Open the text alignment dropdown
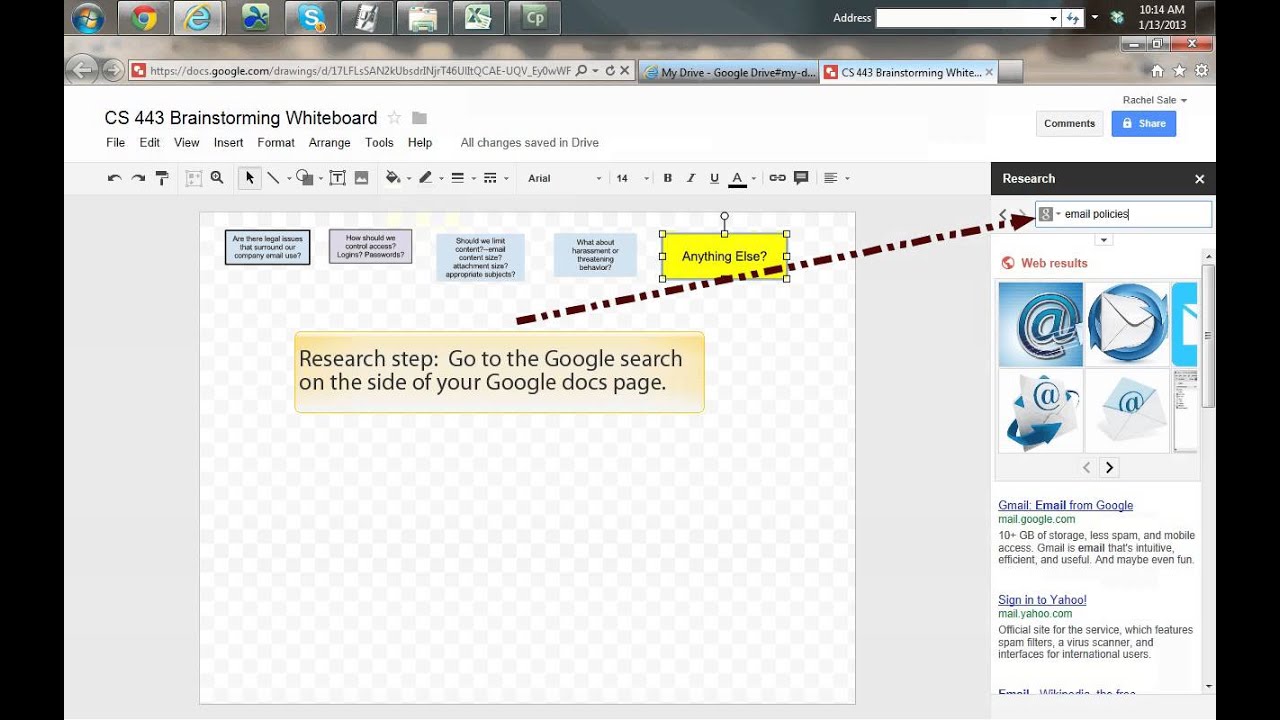This screenshot has width=1280, height=720. point(835,178)
